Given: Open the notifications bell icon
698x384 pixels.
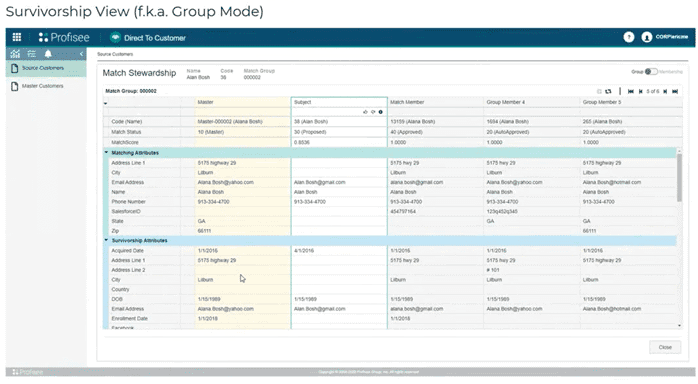Looking at the screenshot, I should 48,54.
